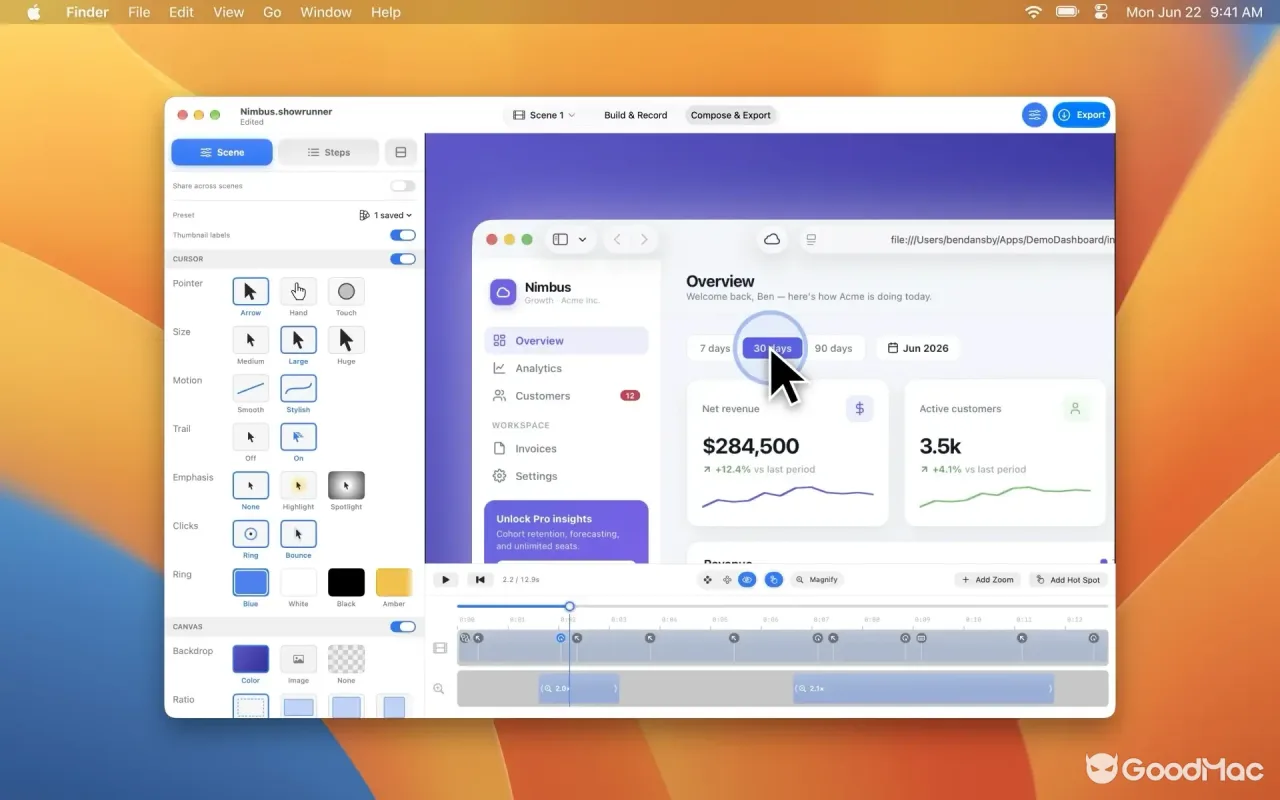
Task: Open the Preset '1 saved' dropdown
Action: 385,215
